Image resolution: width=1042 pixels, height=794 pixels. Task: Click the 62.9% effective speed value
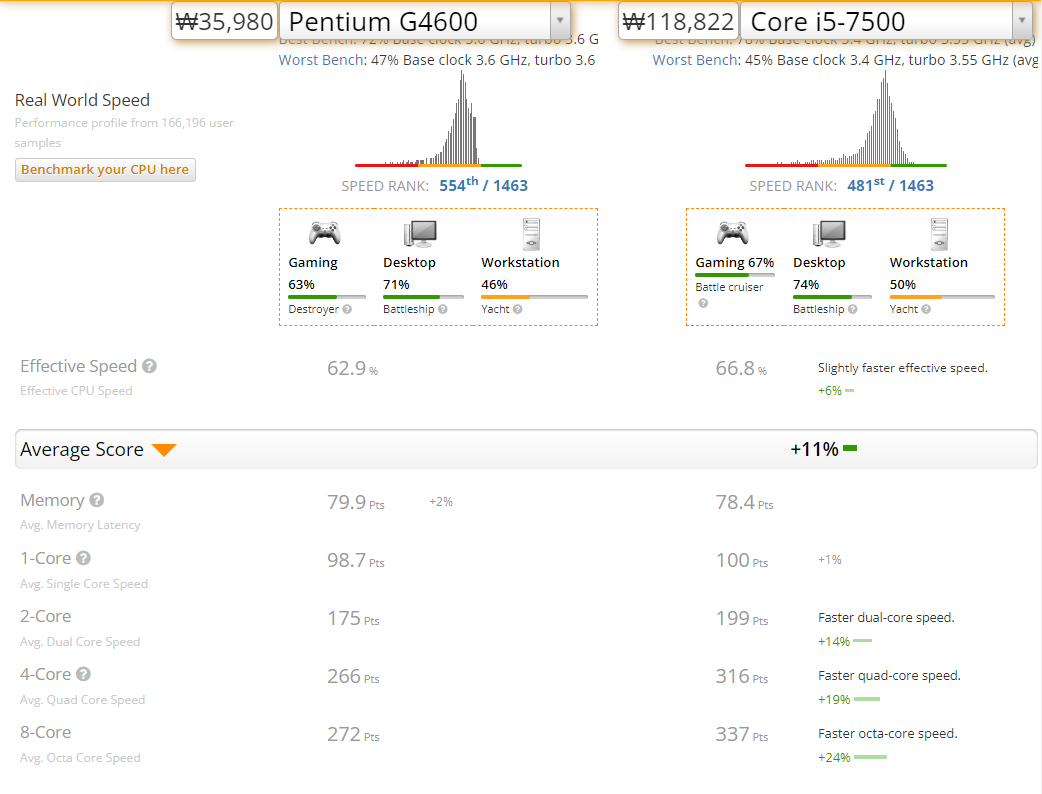pyautogui.click(x=352, y=368)
